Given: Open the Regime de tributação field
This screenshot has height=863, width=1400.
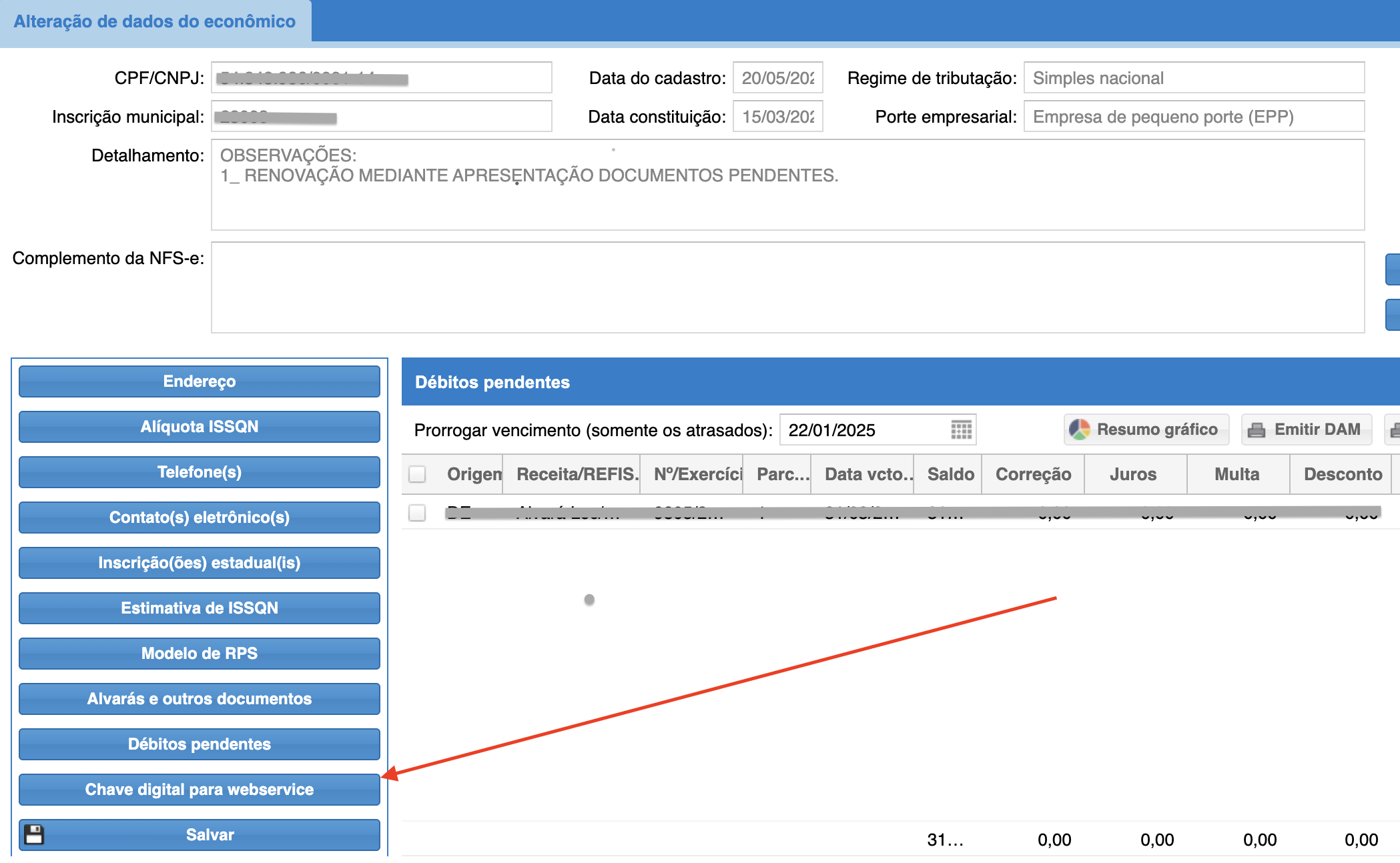Looking at the screenshot, I should (1193, 78).
